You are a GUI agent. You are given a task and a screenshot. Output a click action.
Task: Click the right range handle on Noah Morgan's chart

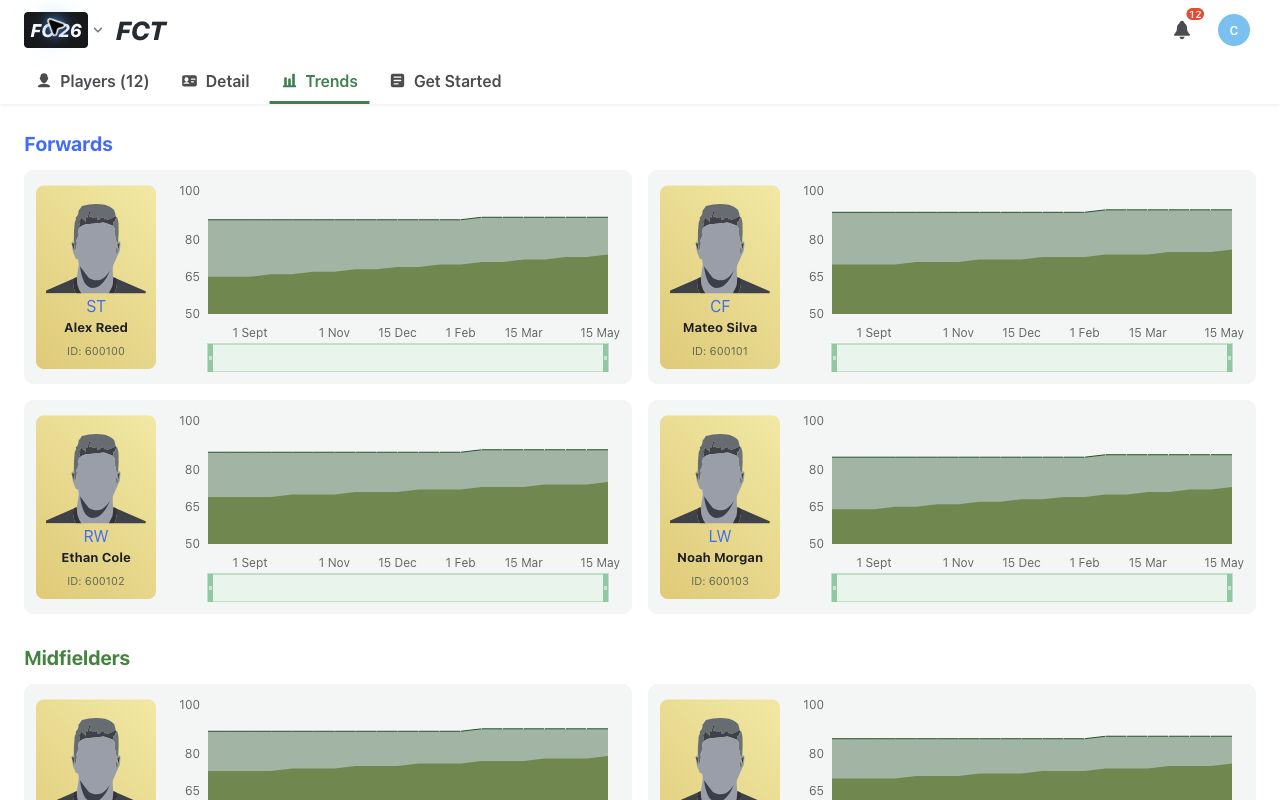tap(1230, 588)
